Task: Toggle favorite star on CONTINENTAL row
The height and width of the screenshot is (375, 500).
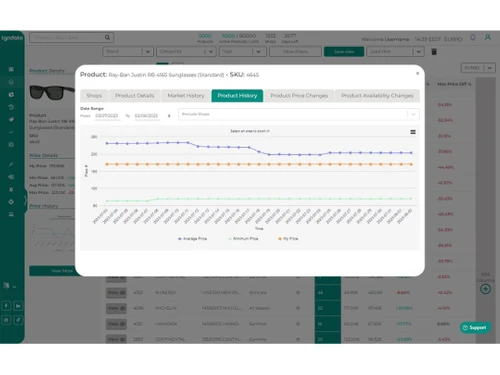Action: 298,339
